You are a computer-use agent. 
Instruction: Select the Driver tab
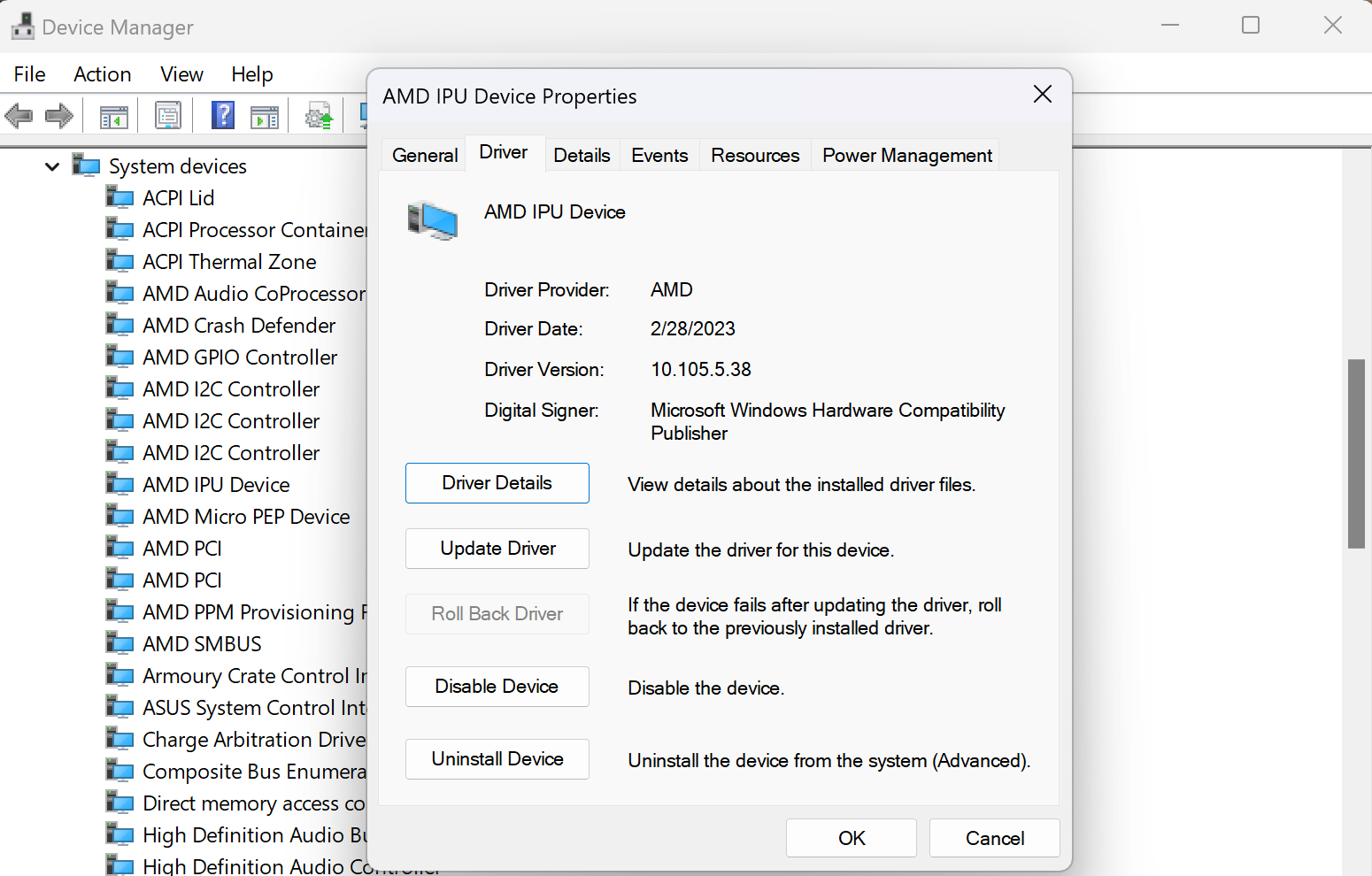point(504,152)
